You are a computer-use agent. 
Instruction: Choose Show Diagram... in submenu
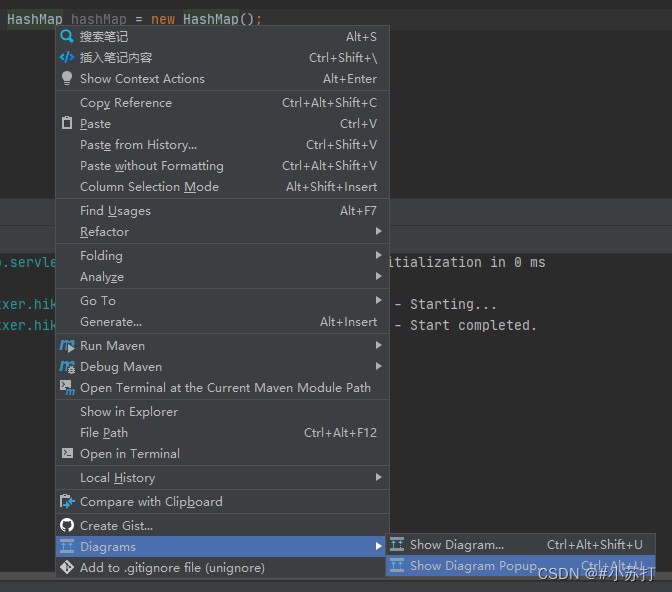[x=521, y=544]
